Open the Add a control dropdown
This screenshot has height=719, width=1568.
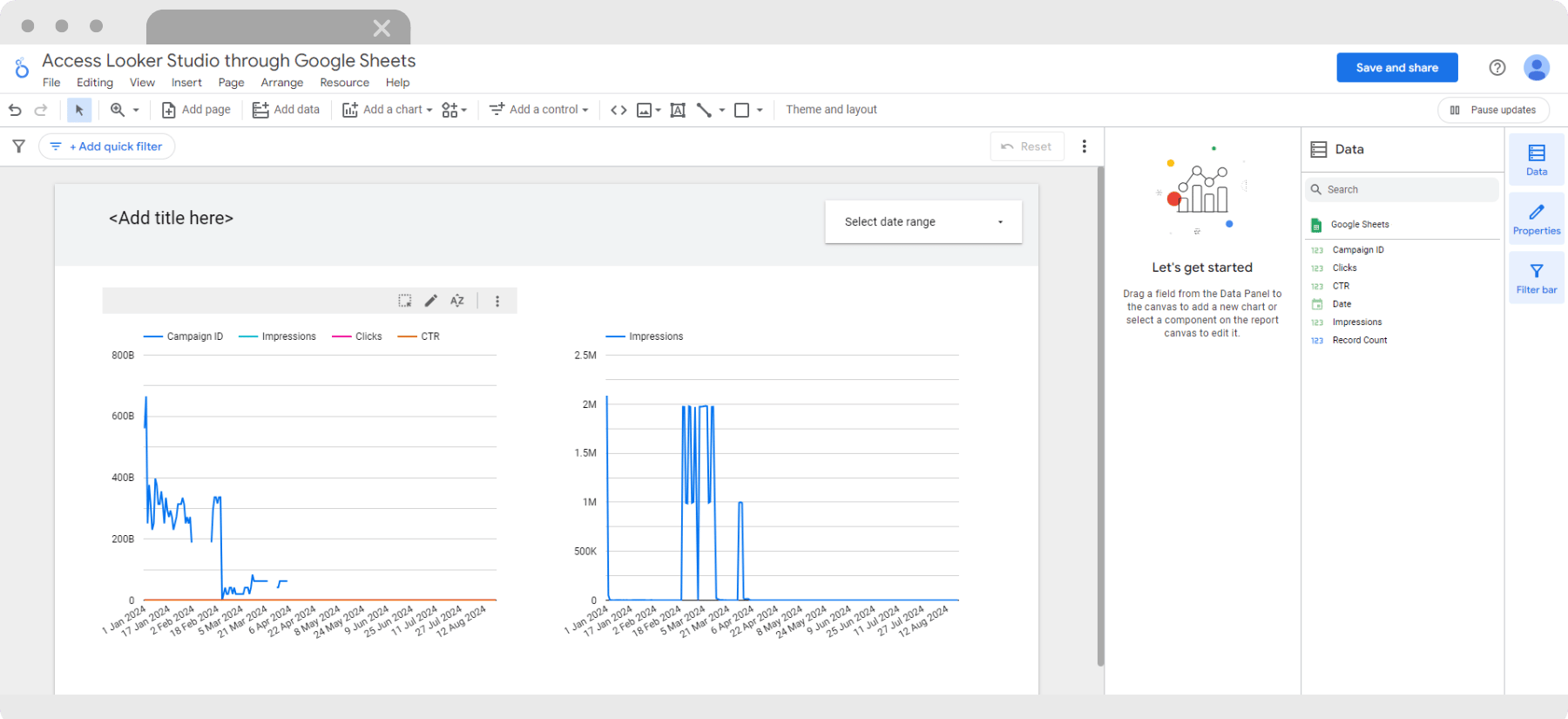[x=539, y=110]
